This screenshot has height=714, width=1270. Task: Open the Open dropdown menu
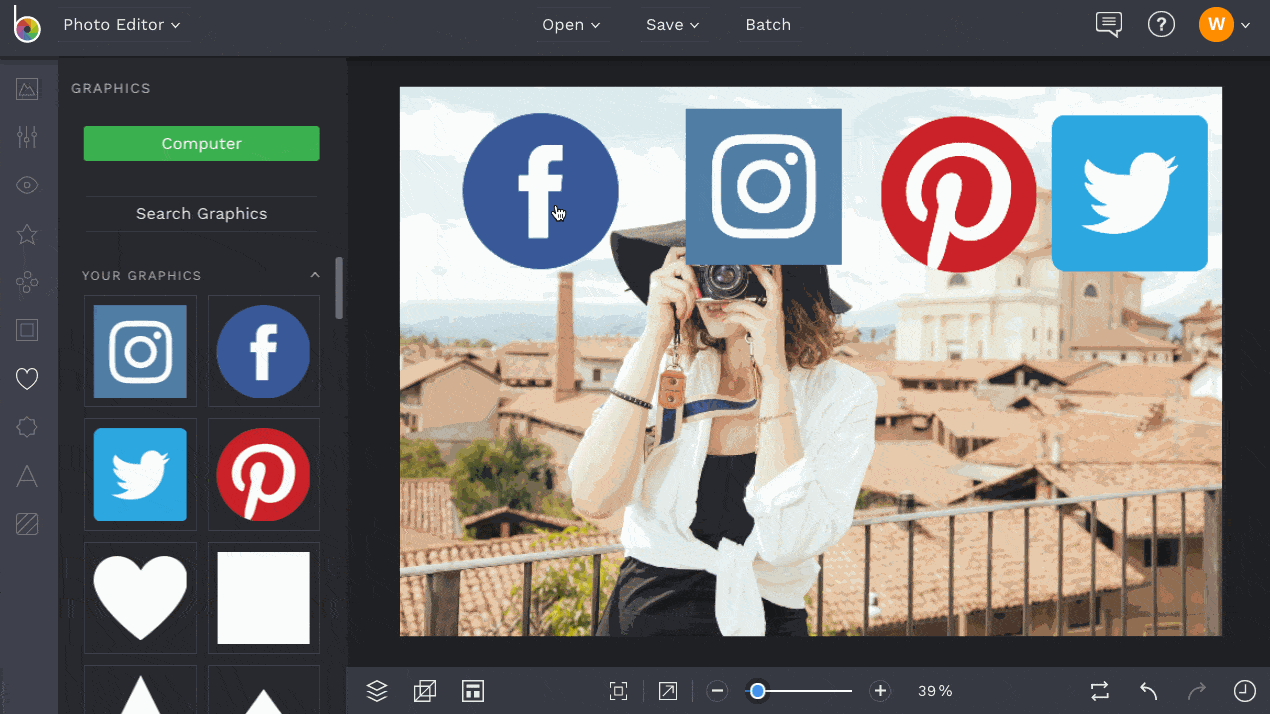click(571, 25)
